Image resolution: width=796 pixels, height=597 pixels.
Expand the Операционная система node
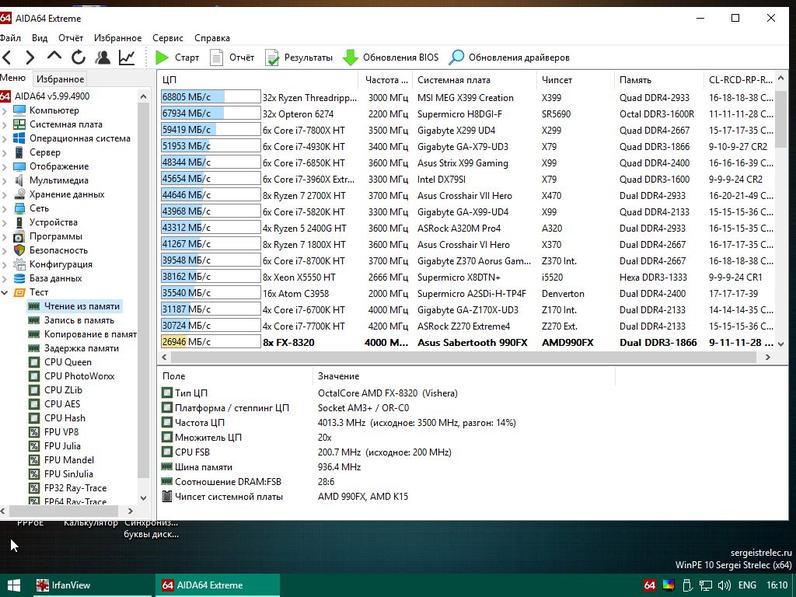[5, 138]
